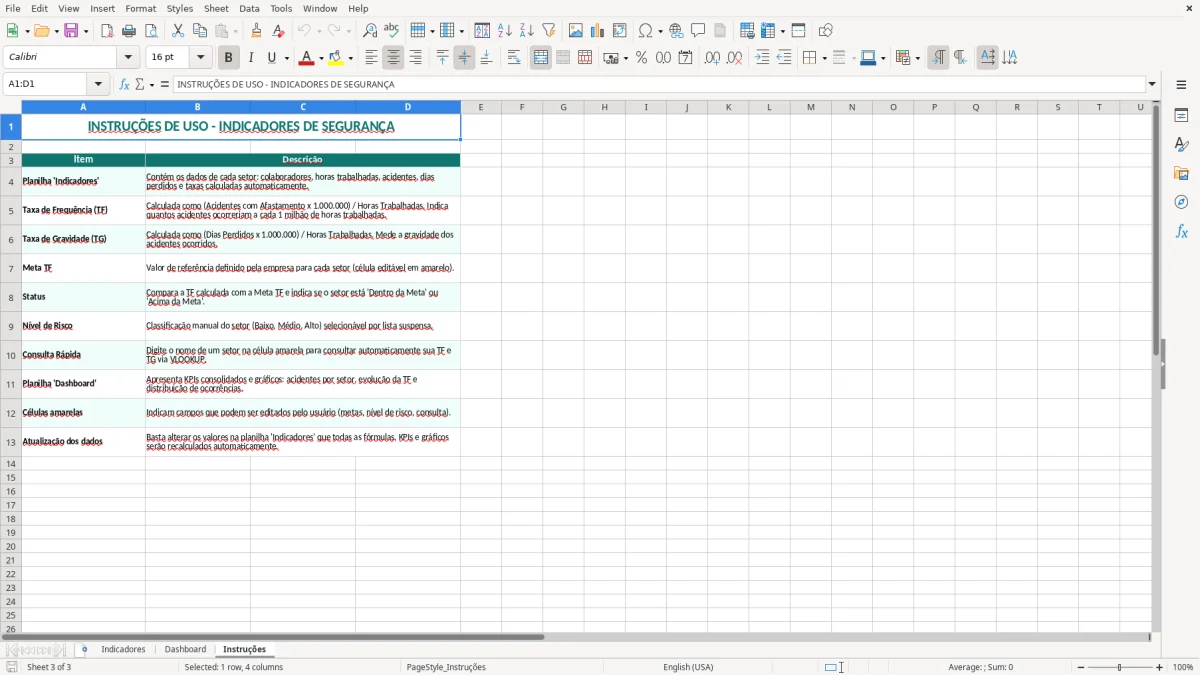Click the 100% zoom level

1183,667
